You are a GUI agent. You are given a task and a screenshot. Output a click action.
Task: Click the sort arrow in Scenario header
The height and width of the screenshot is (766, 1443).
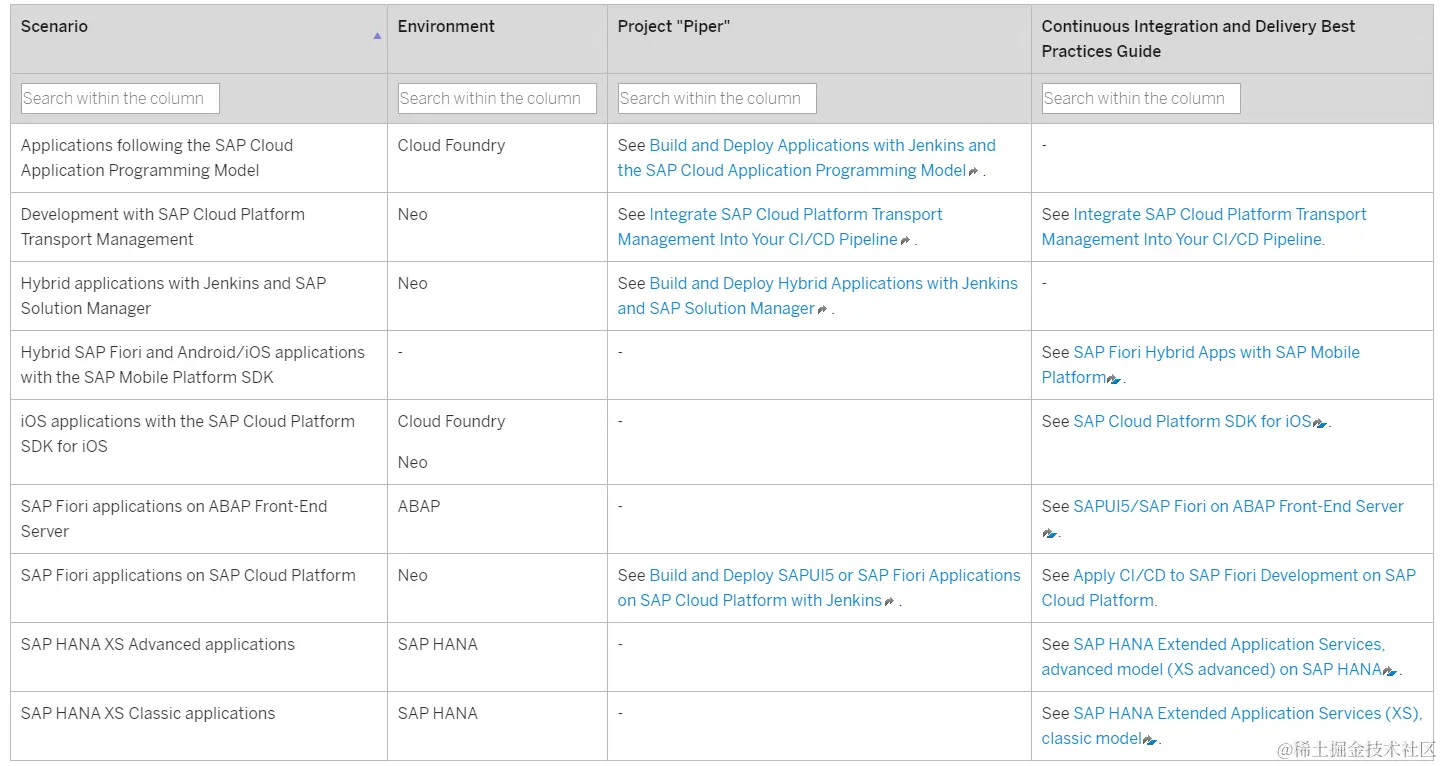(377, 36)
